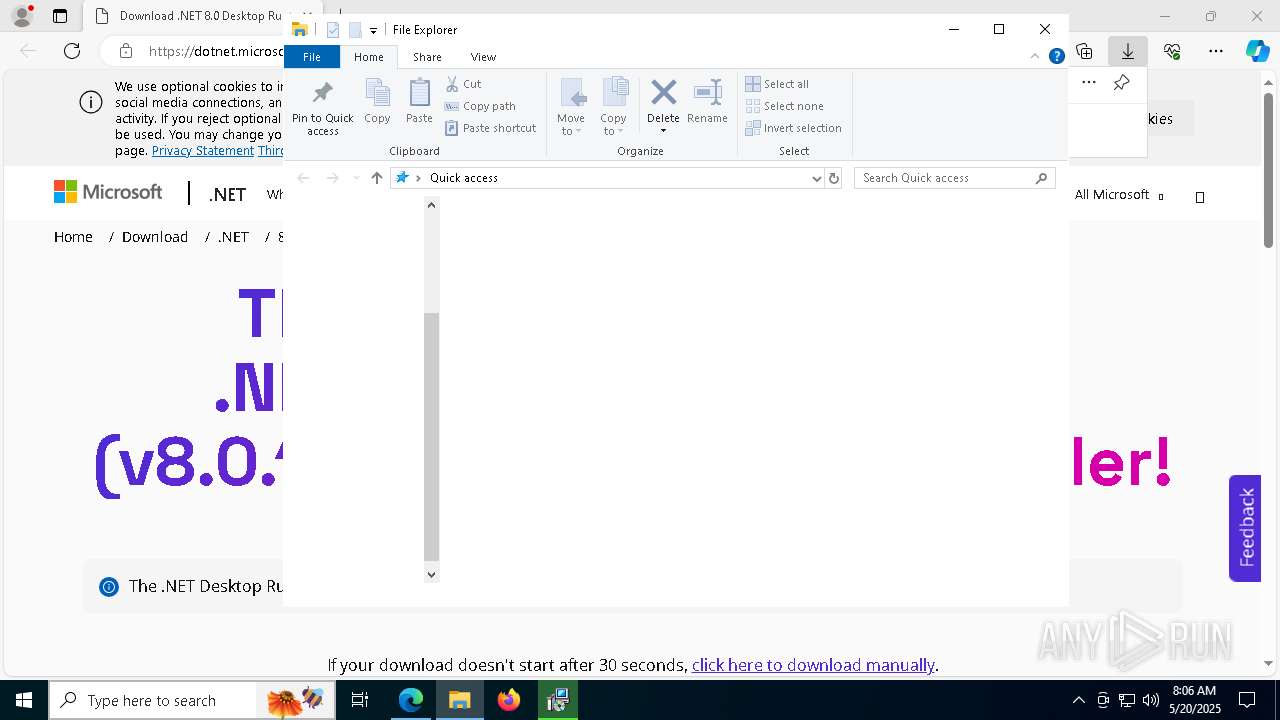Click the Edge Downloads icon
Screen dimensions: 1280x720
point(1127,51)
